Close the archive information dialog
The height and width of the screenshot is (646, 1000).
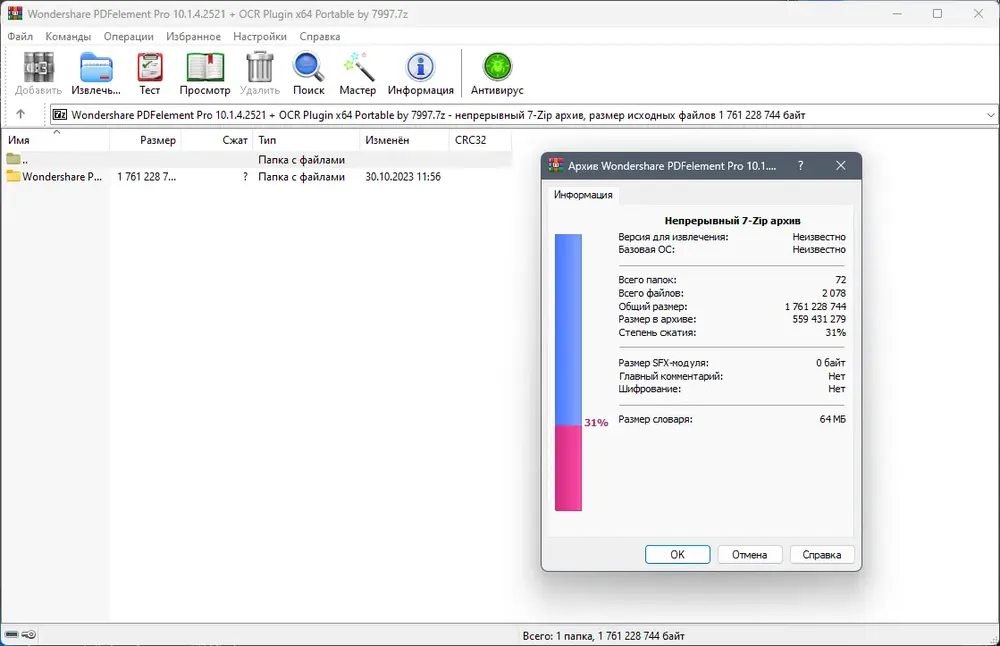[841, 166]
